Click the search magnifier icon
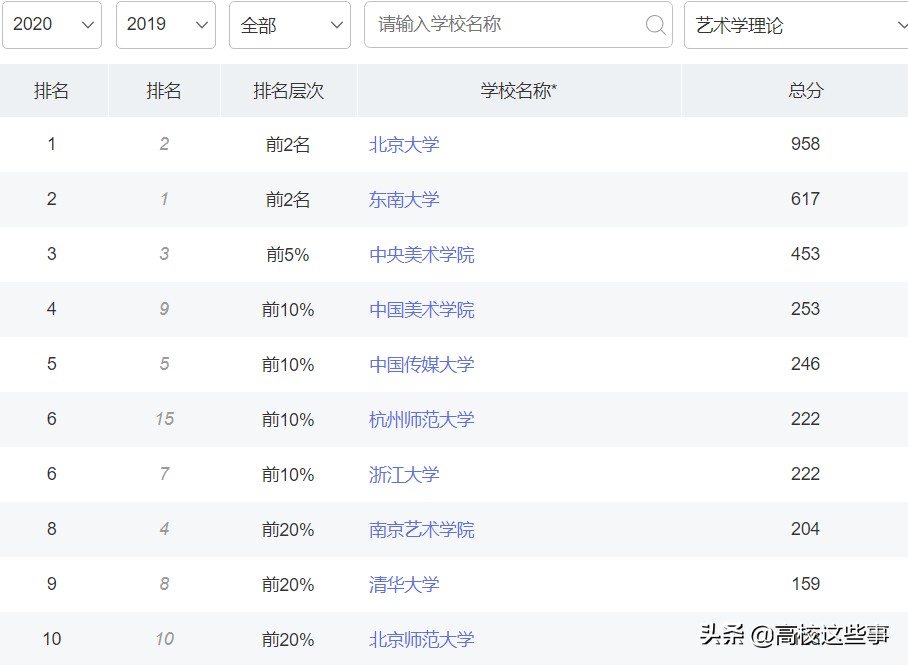Image resolution: width=908 pixels, height=665 pixels. [655, 26]
